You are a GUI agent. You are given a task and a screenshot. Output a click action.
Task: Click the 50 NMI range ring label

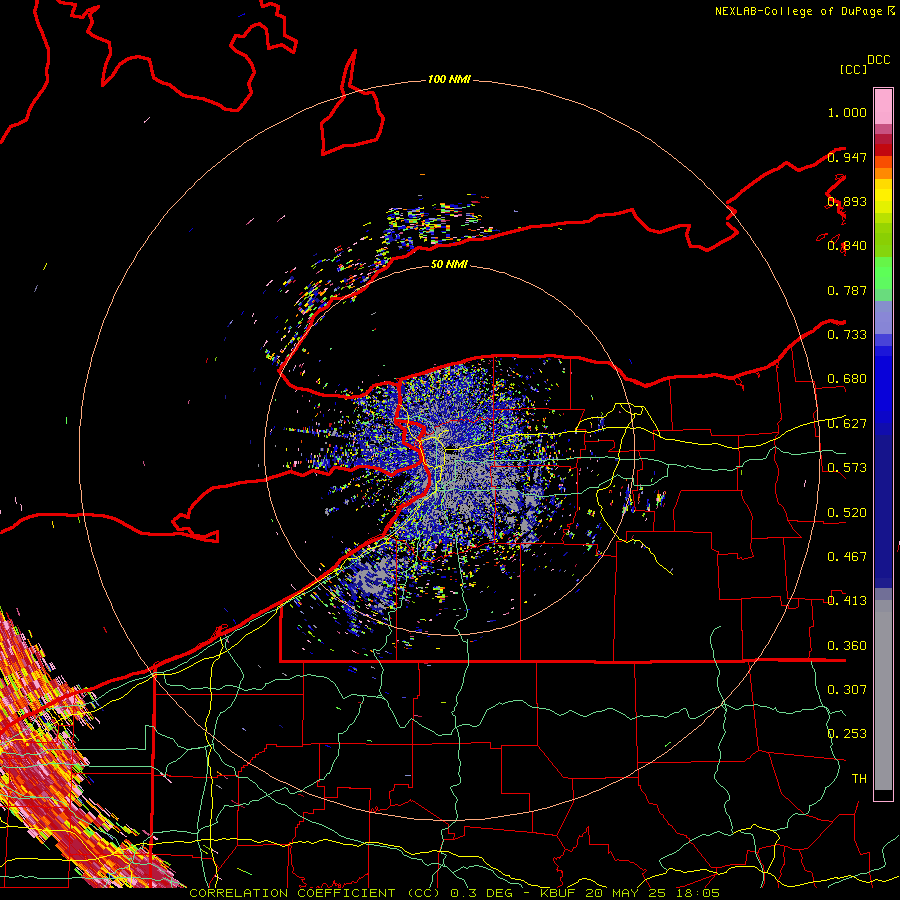[449, 265]
